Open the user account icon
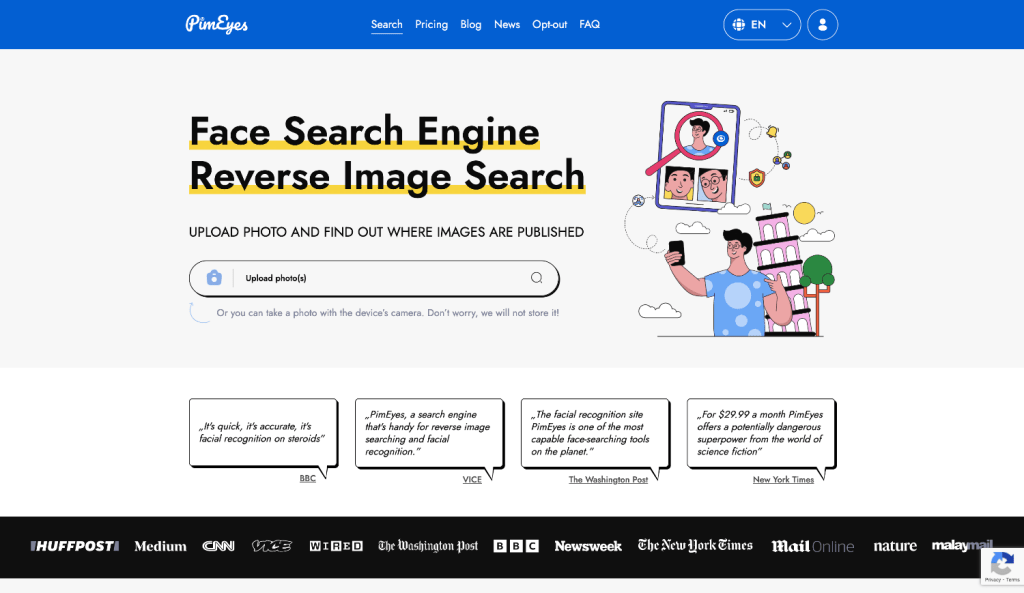 coord(822,25)
